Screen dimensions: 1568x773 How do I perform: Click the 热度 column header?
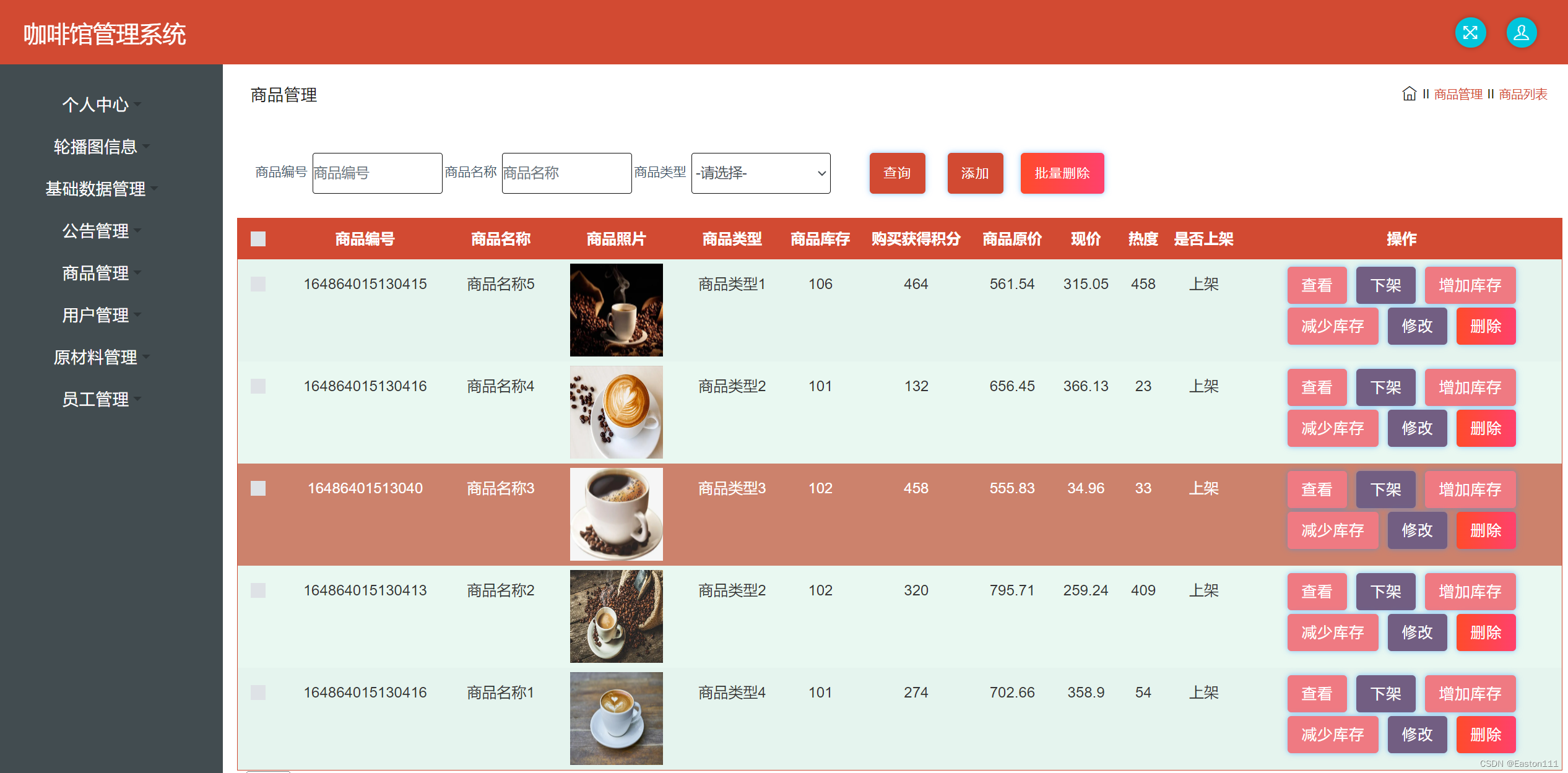(1143, 239)
